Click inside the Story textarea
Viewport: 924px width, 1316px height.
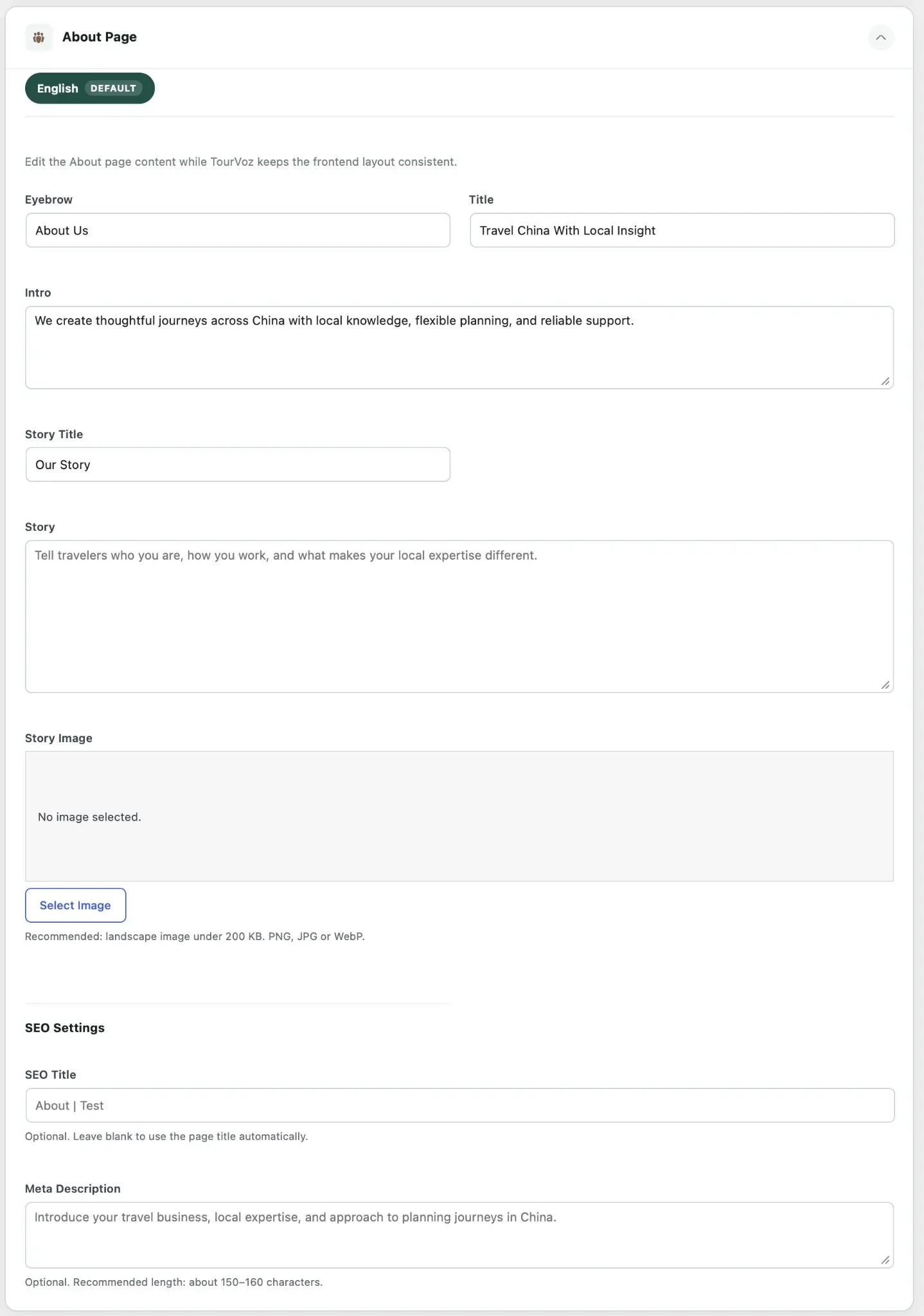459,616
